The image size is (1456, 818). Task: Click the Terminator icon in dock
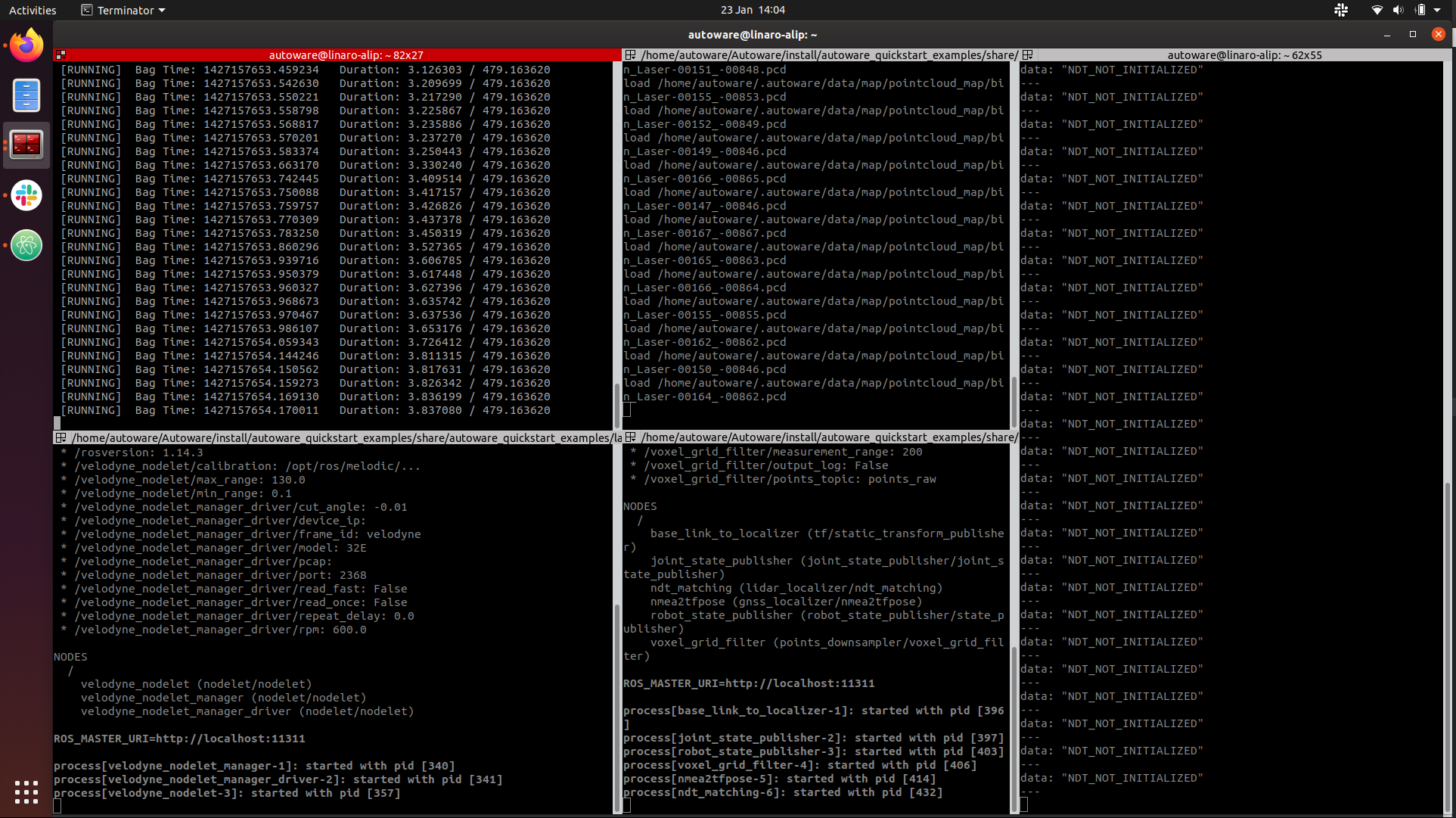point(26,145)
